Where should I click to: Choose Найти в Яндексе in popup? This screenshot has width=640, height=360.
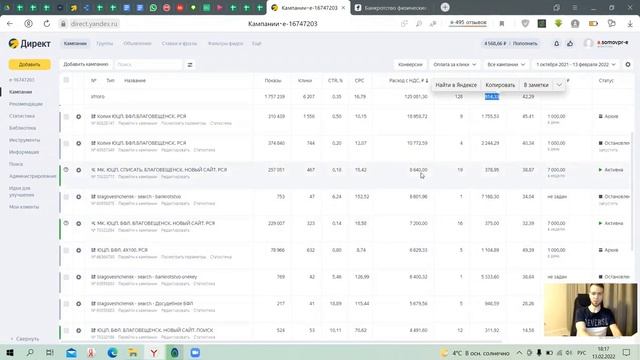coord(456,85)
